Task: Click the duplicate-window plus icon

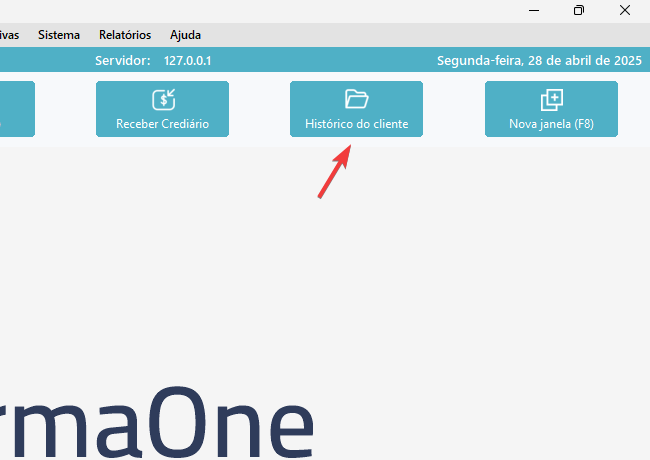Action: coord(552,100)
